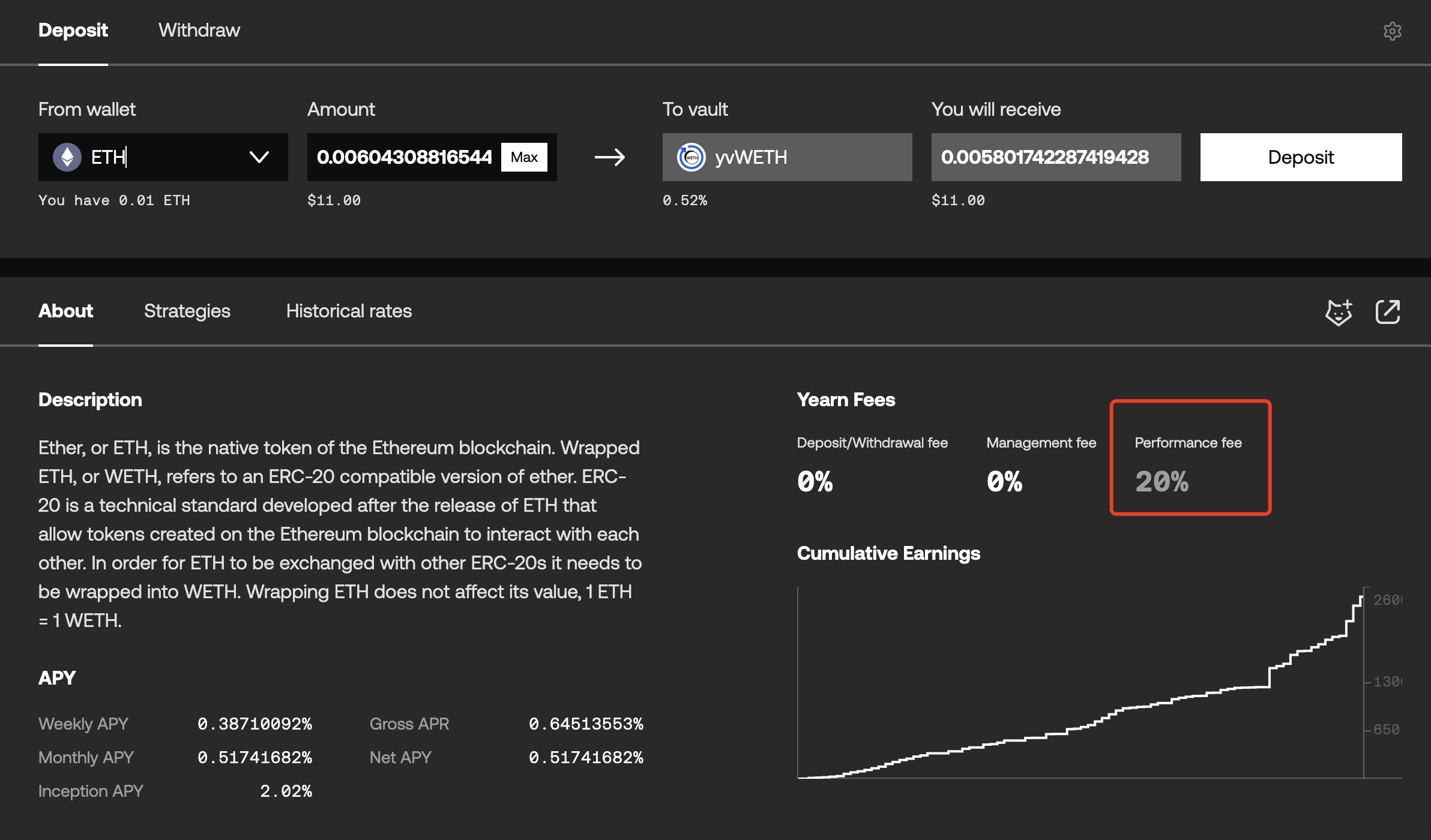Image resolution: width=1431 pixels, height=840 pixels.
Task: Click the yvWETH vault token icon
Action: click(691, 157)
